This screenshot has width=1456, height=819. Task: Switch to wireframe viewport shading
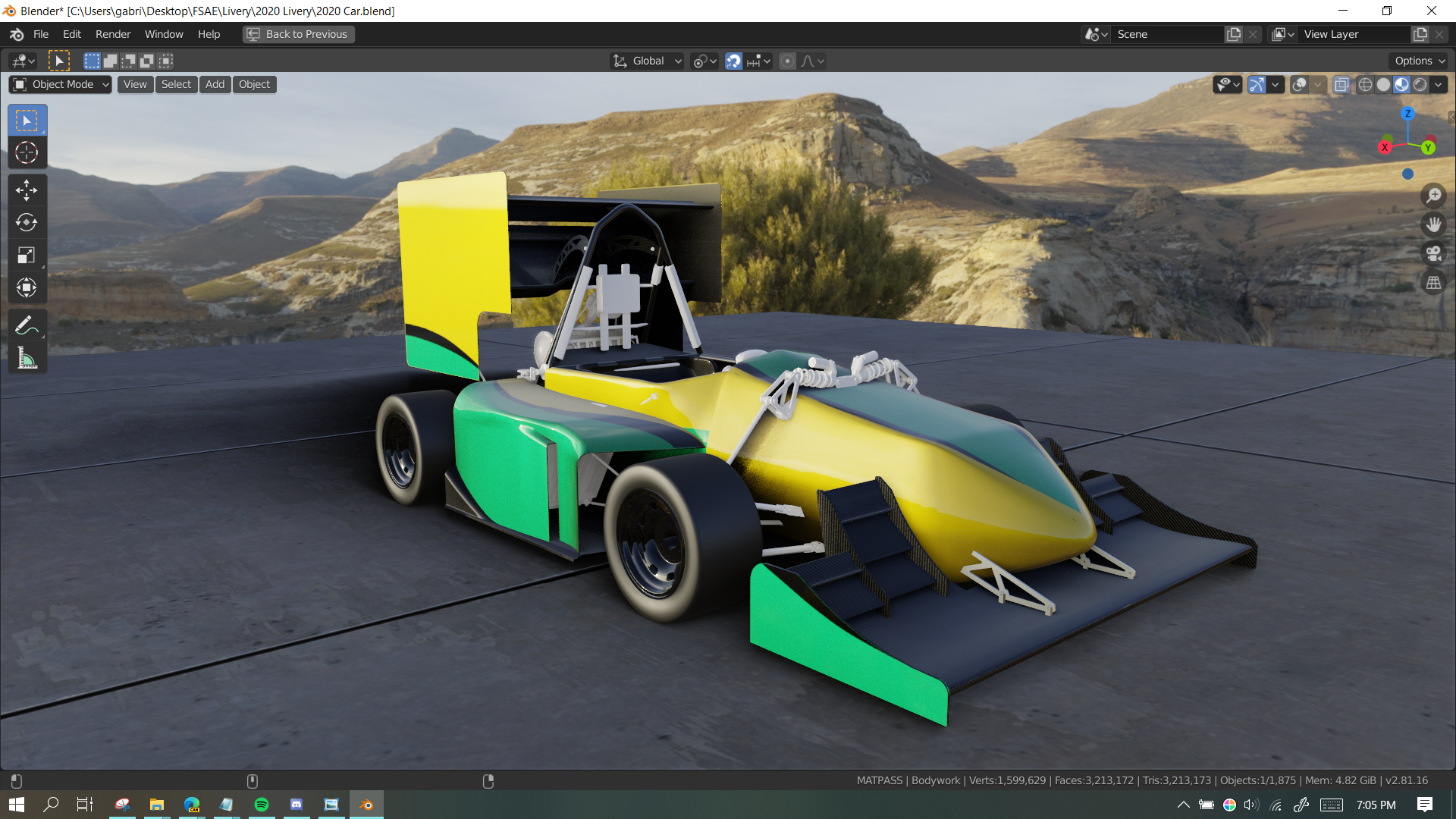pyautogui.click(x=1365, y=85)
